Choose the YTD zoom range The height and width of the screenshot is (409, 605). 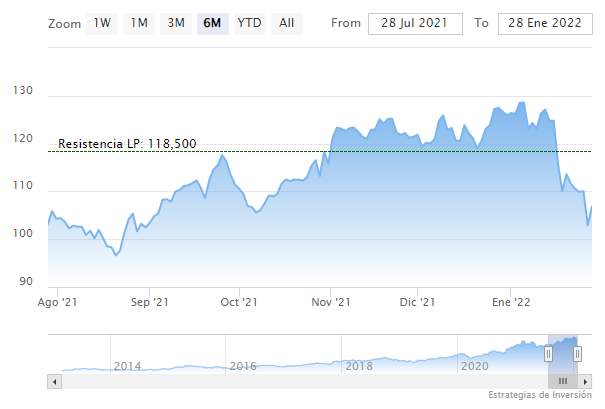(x=248, y=23)
